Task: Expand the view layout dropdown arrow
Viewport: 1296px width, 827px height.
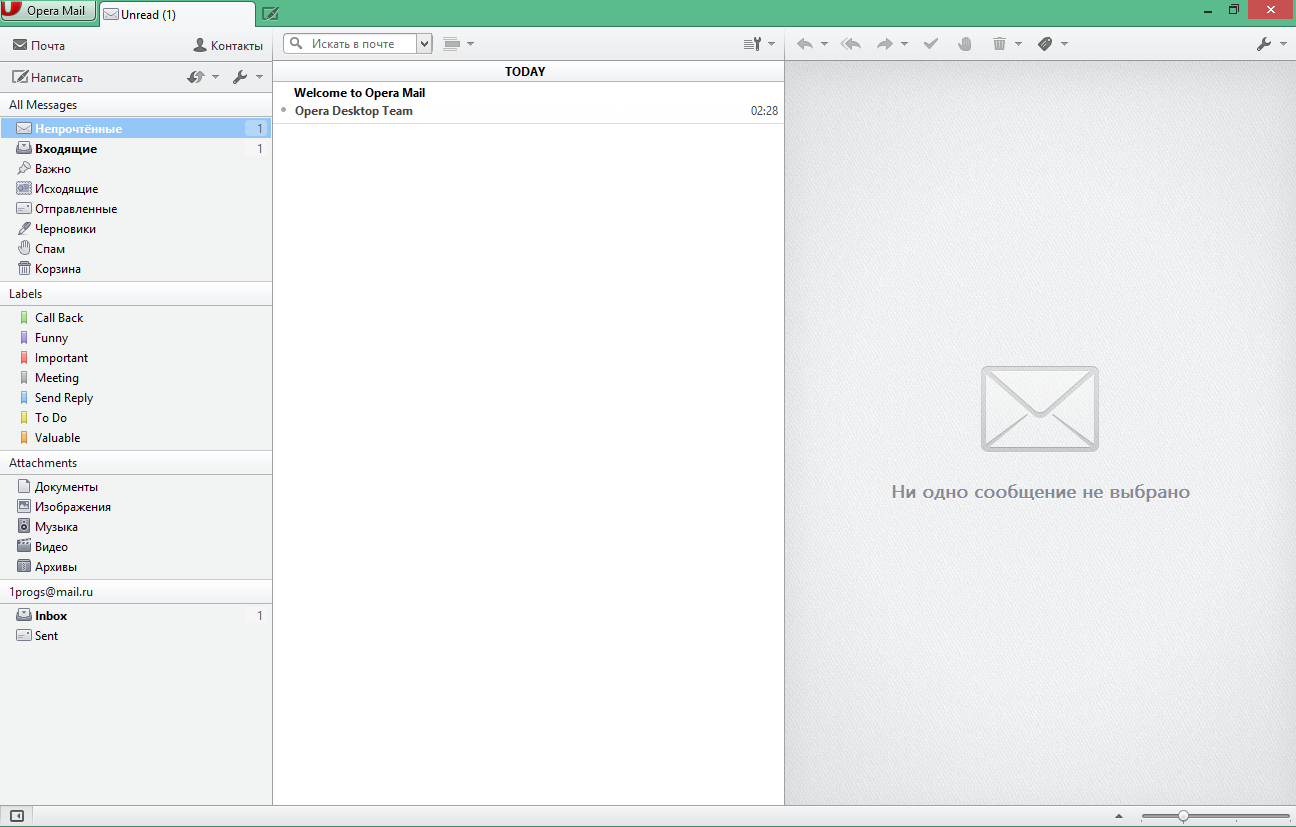Action: 470,44
